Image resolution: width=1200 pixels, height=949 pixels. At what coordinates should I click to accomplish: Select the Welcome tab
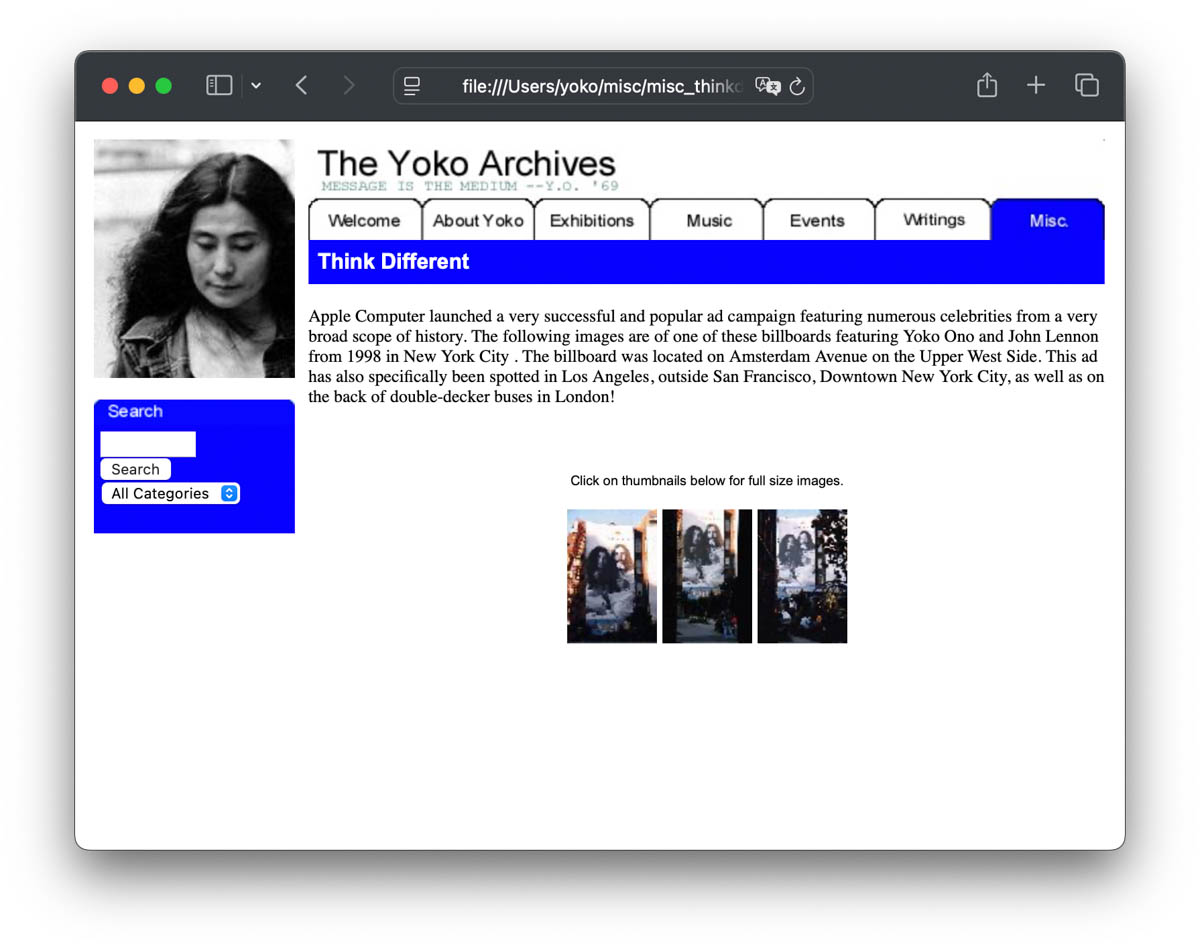(x=365, y=220)
